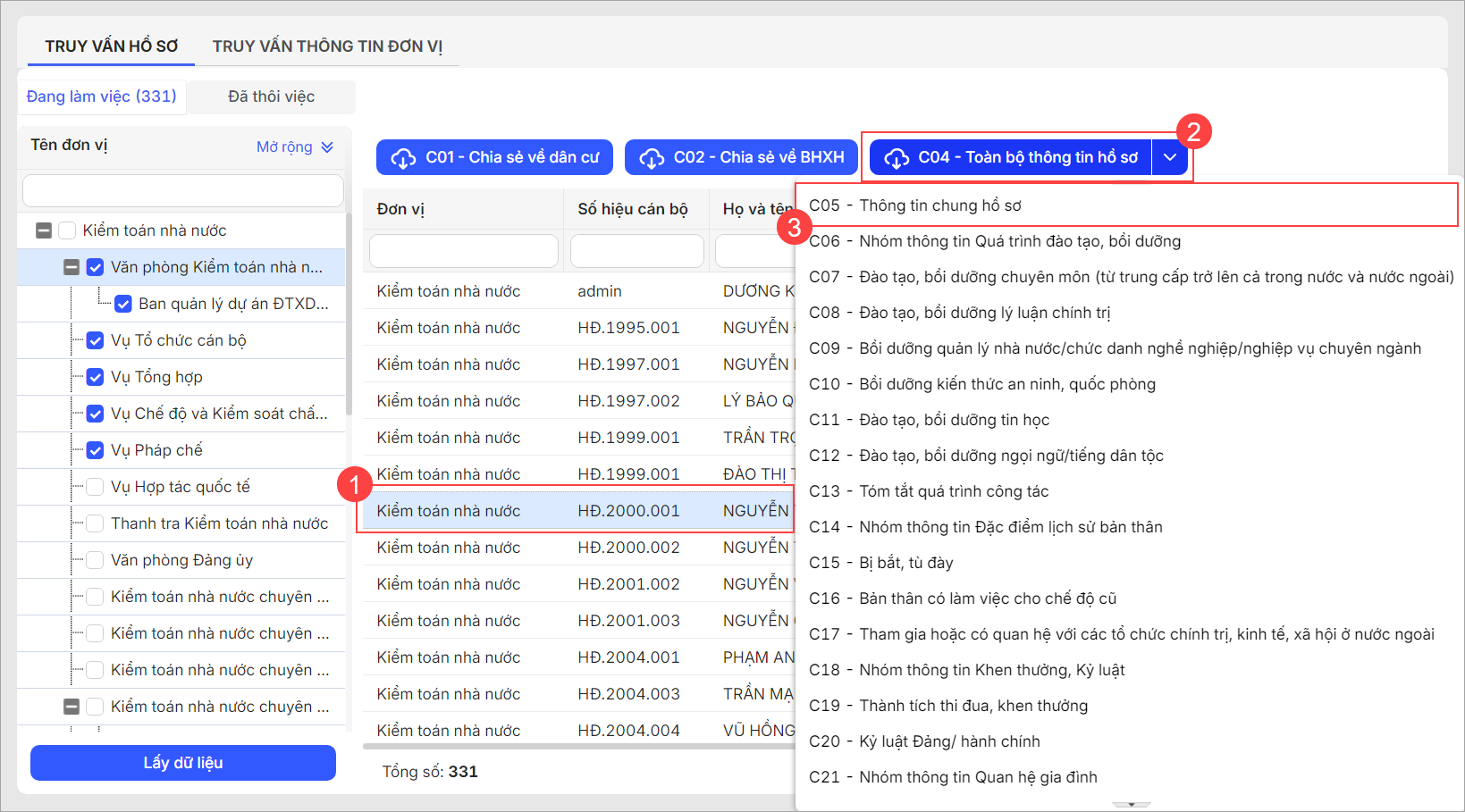Image resolution: width=1465 pixels, height=812 pixels.
Task: Select C05 Thông tin chung hồ sơ option
Action: (x=914, y=205)
